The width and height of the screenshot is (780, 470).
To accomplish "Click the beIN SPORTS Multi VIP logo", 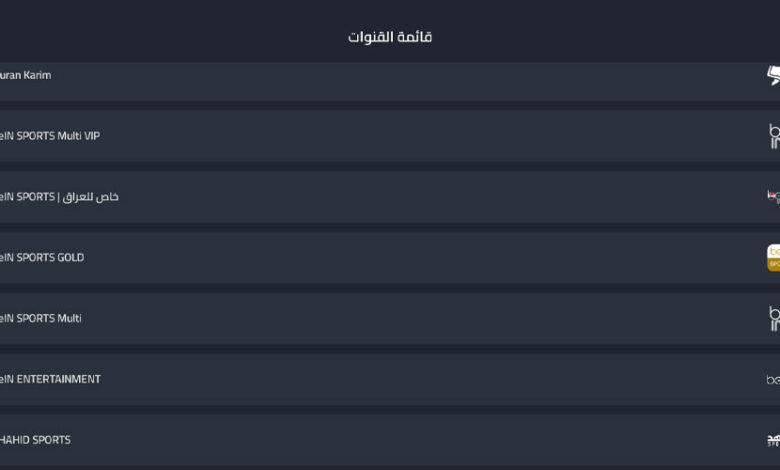I will 773,136.
